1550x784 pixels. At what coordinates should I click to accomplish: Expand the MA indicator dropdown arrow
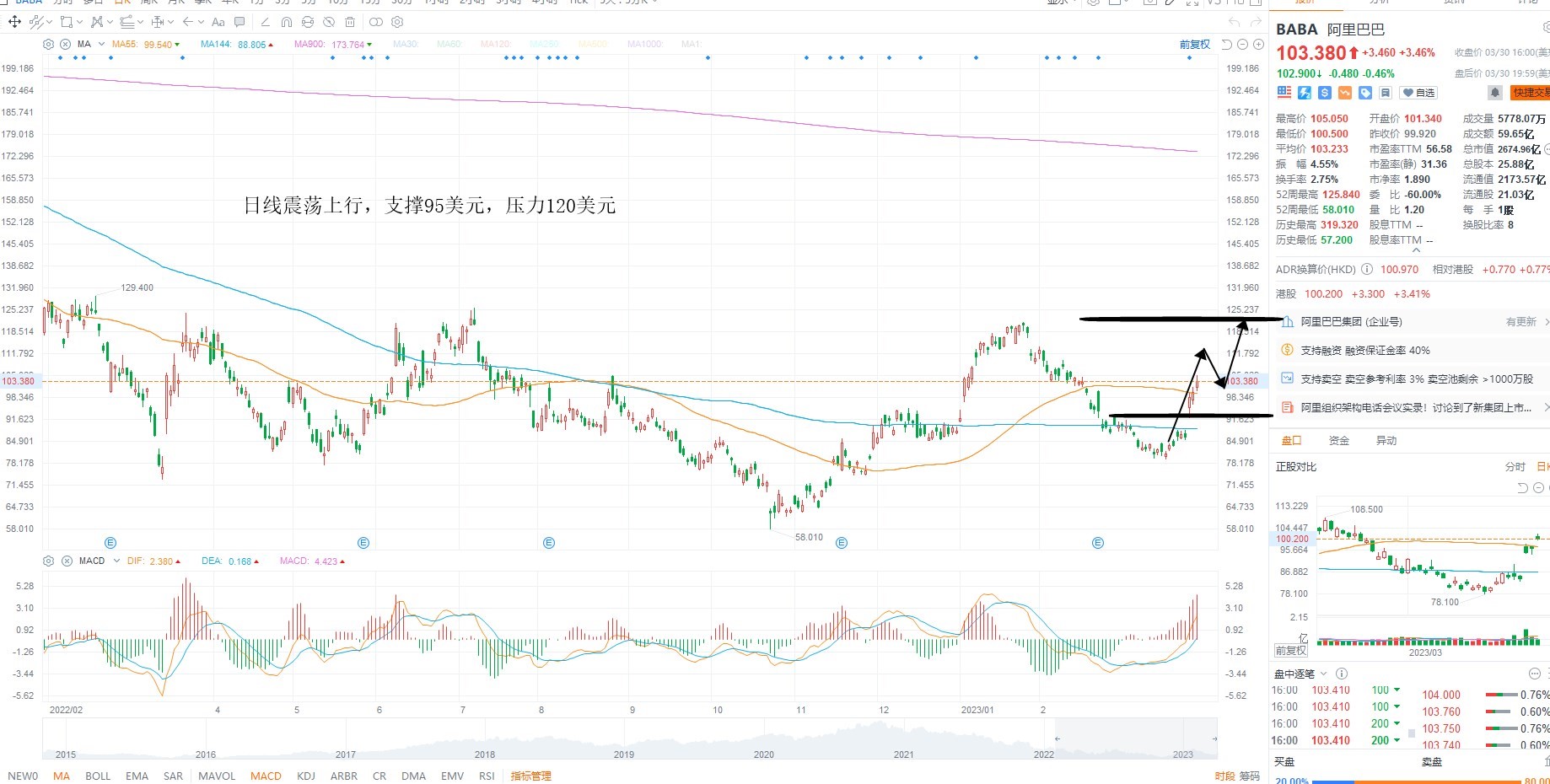[101, 44]
